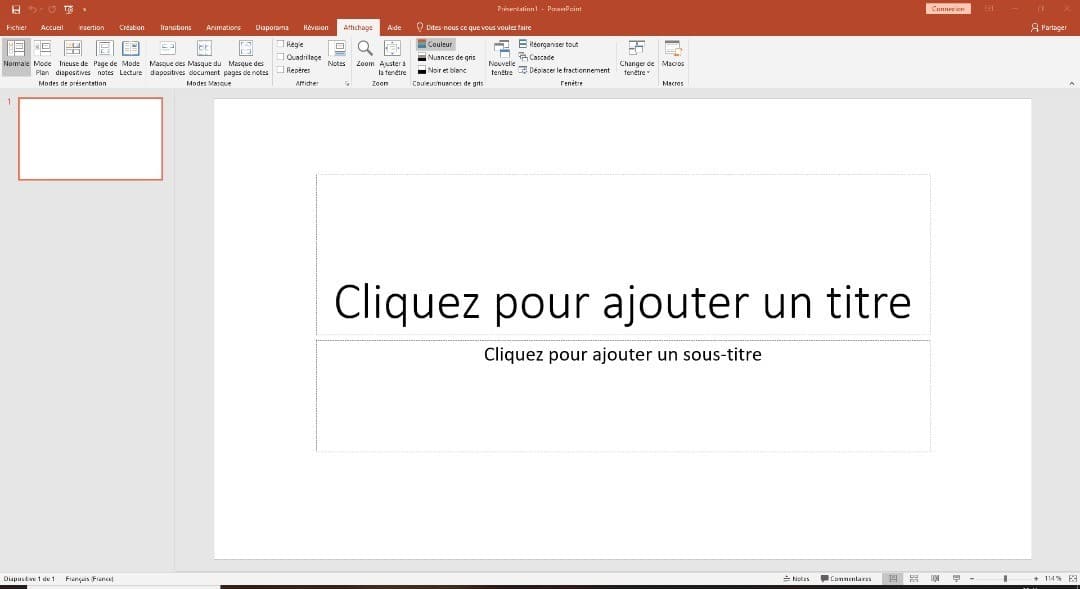Select Masque des diapositives view
Screen dimensions: 1080x589
(168, 60)
